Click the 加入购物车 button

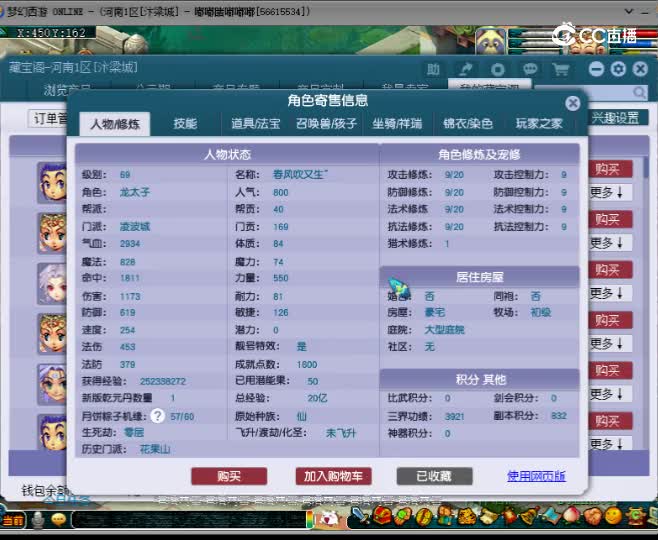(x=333, y=476)
